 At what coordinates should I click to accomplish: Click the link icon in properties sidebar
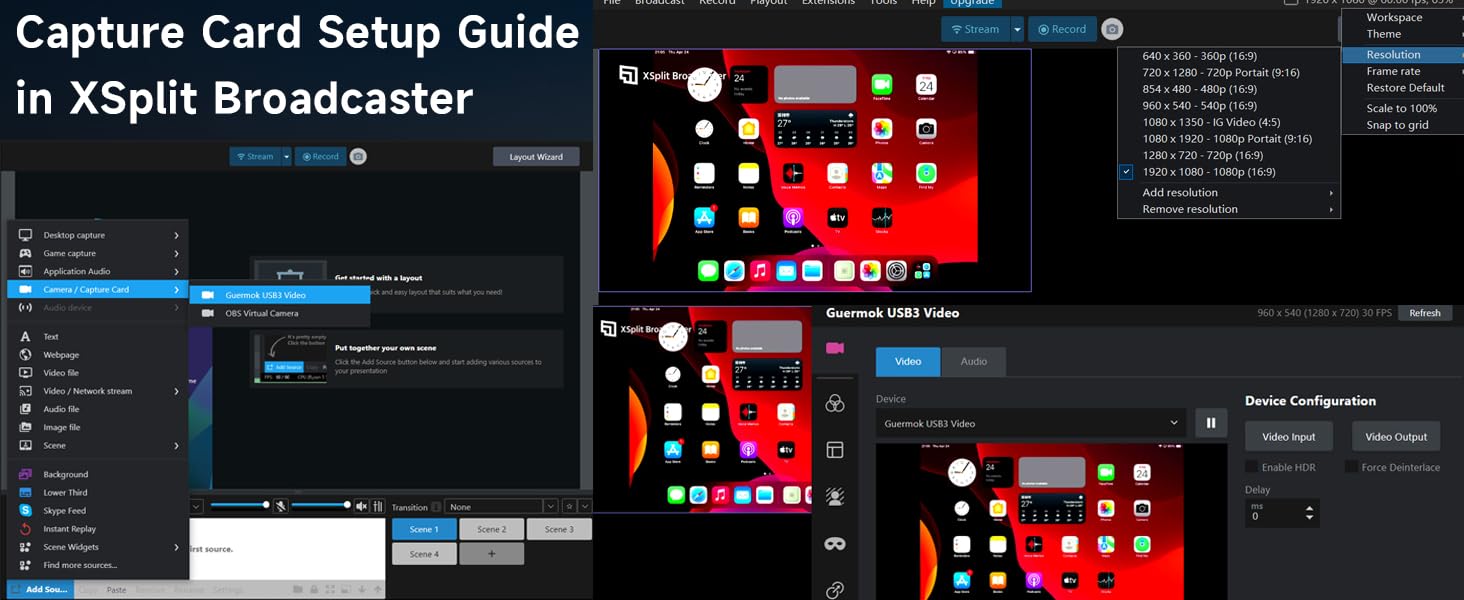coord(835,590)
